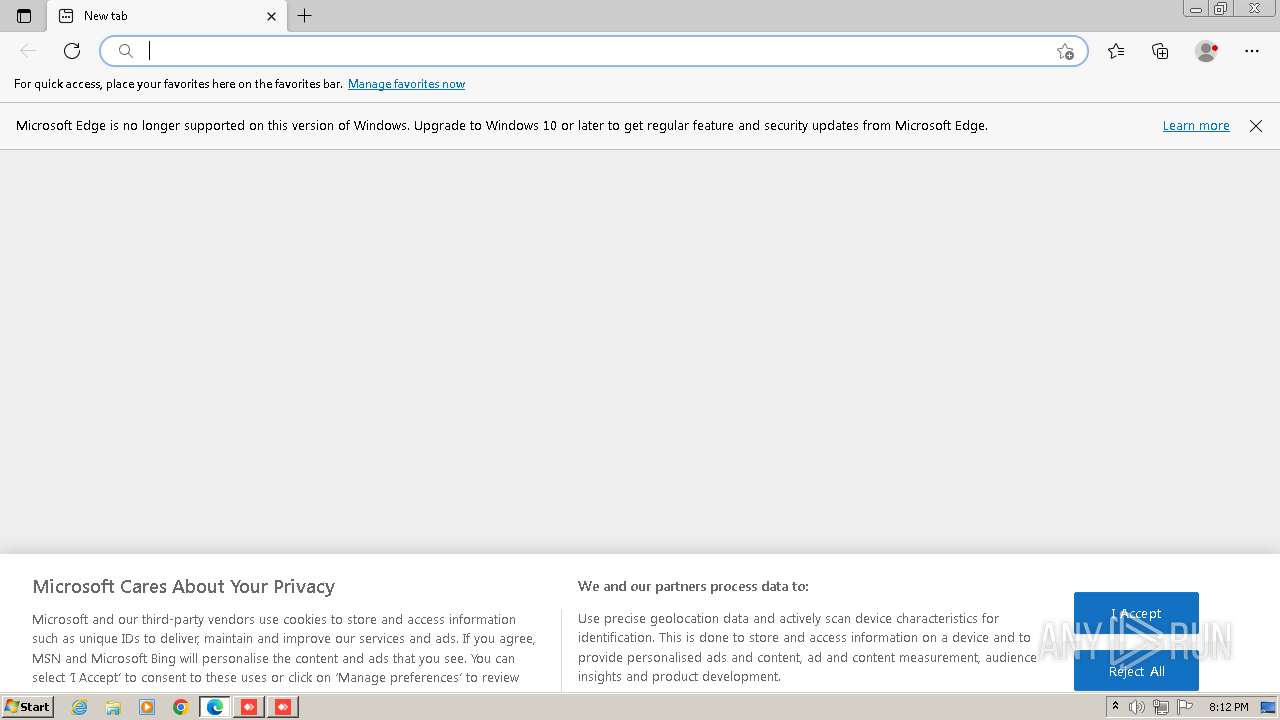Viewport: 1280px width, 720px height.
Task: Open Settings and more ellipsis menu
Action: [x=1252, y=51]
